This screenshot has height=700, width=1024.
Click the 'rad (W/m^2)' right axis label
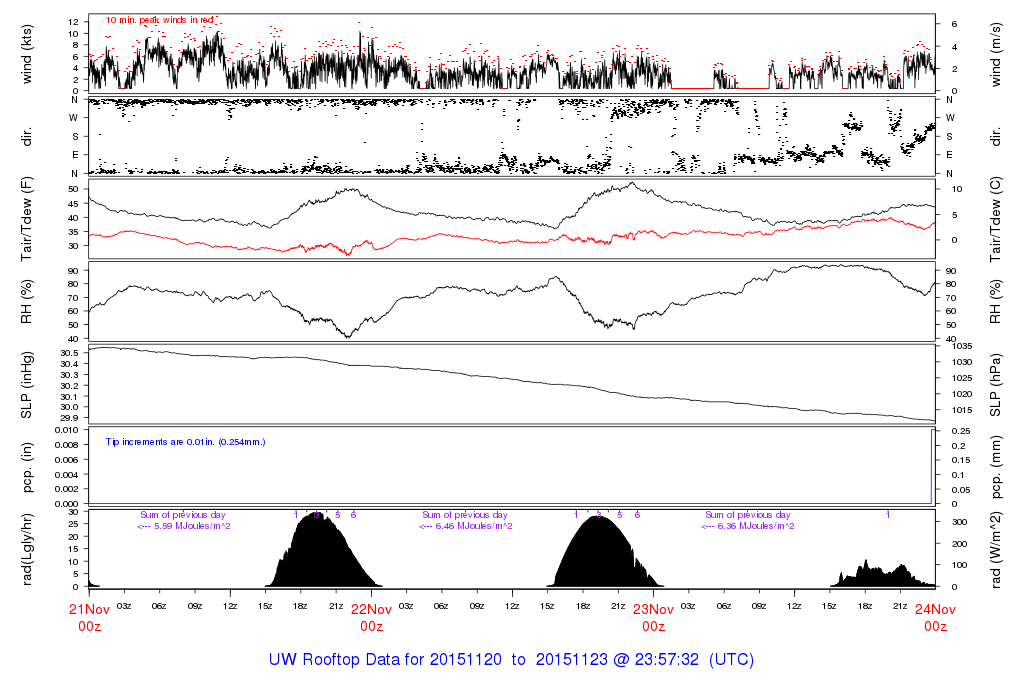coord(997,549)
